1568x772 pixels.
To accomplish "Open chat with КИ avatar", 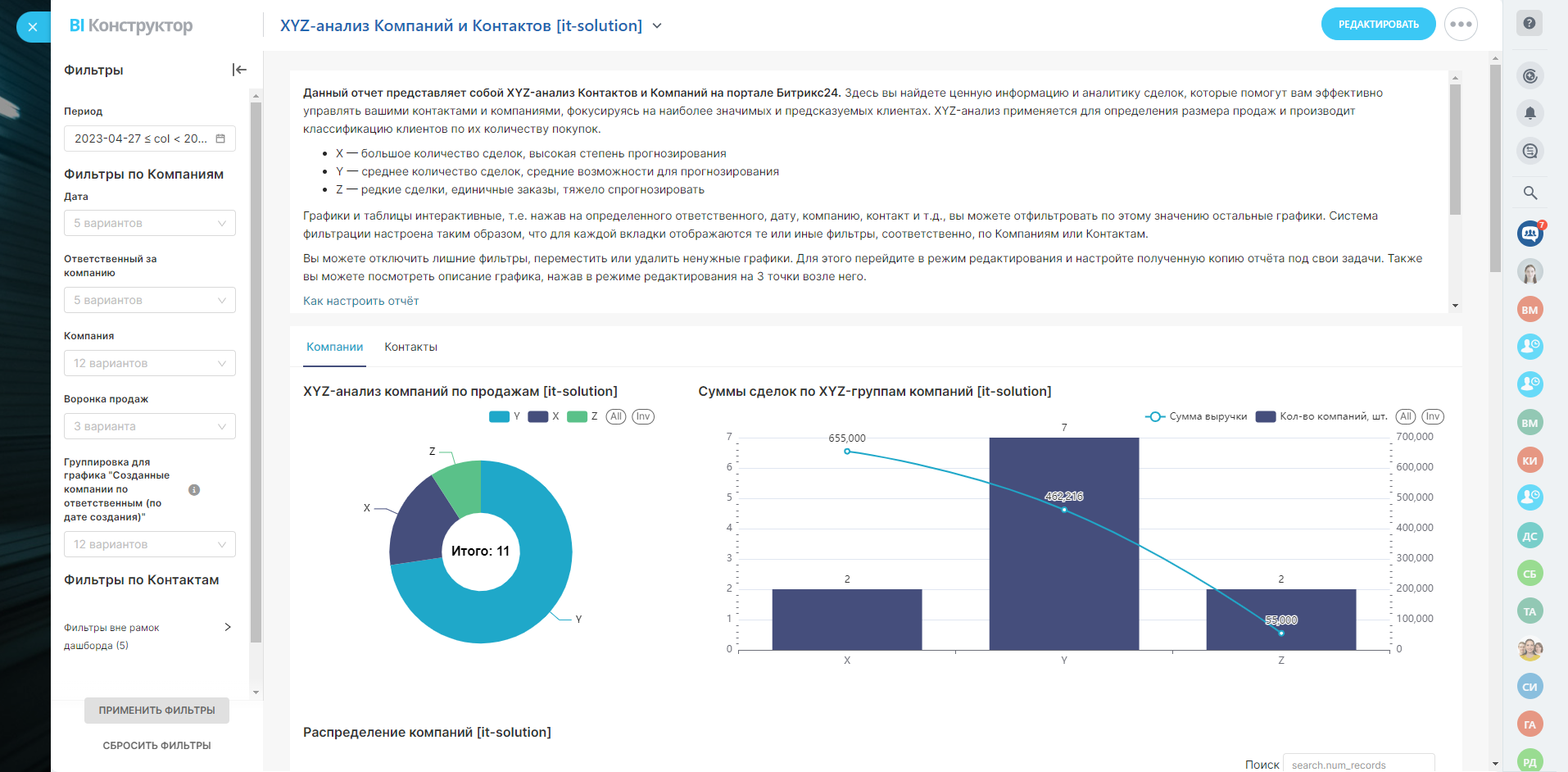I will point(1529,460).
